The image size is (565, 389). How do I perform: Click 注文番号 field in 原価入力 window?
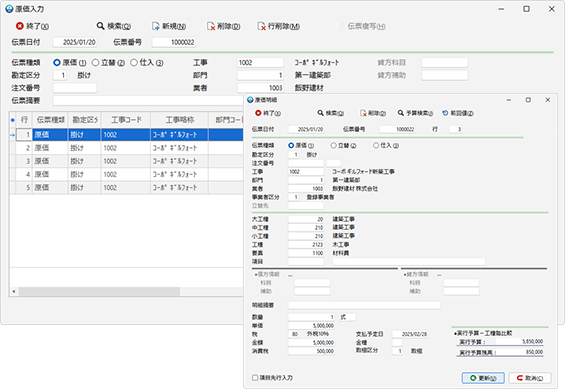tap(75, 88)
